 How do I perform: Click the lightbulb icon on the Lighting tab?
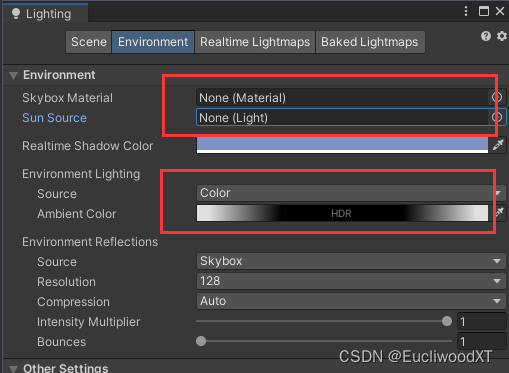click(16, 14)
